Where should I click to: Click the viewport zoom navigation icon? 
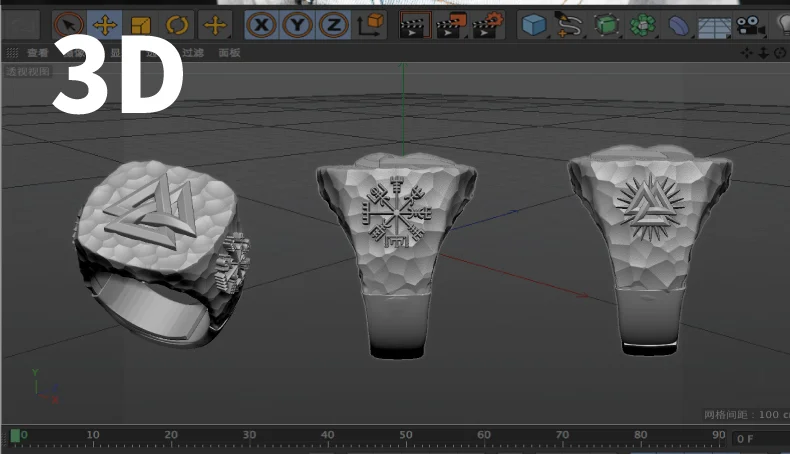tap(763, 53)
